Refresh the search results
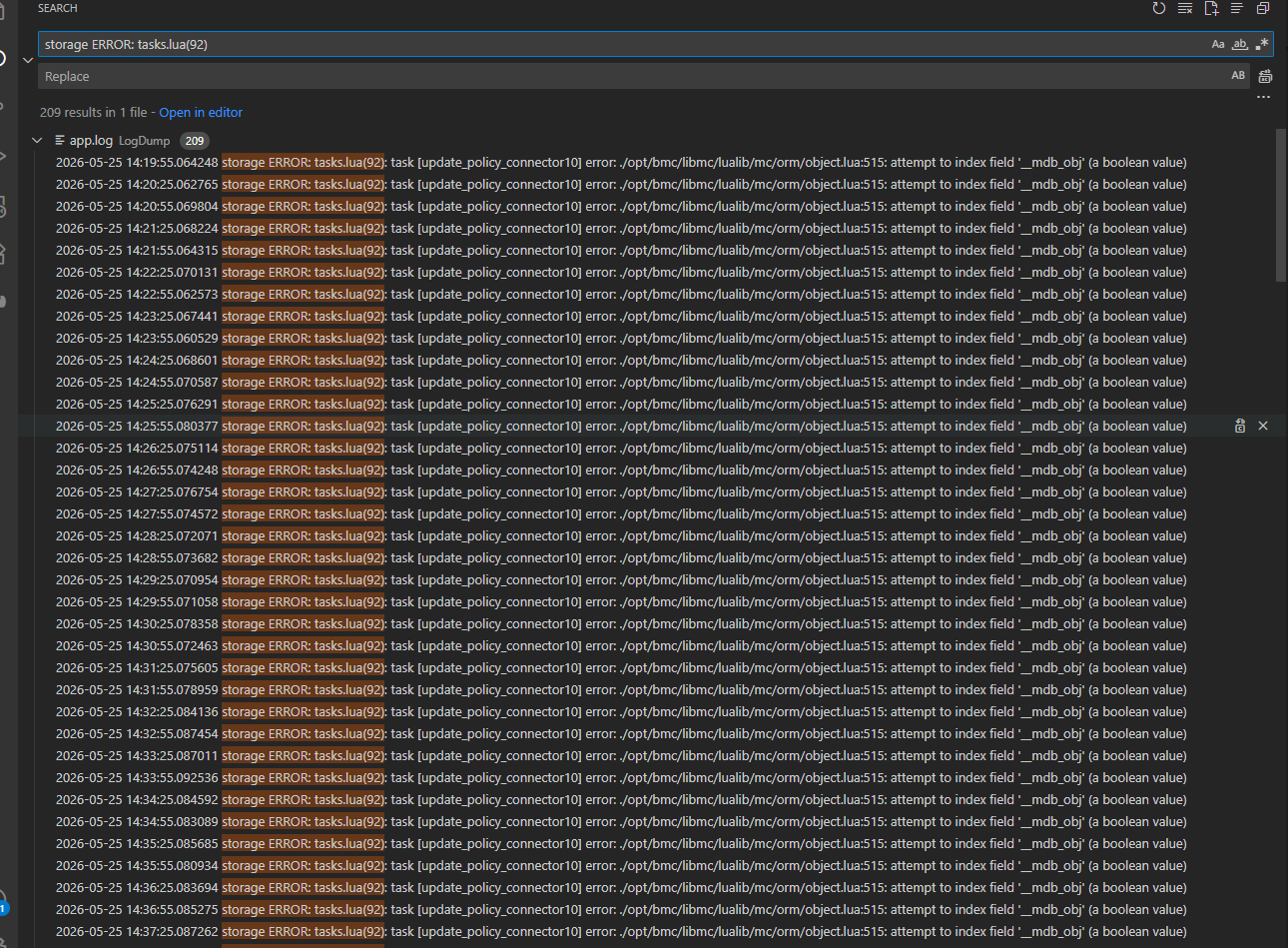The image size is (1288, 948). (x=1158, y=8)
